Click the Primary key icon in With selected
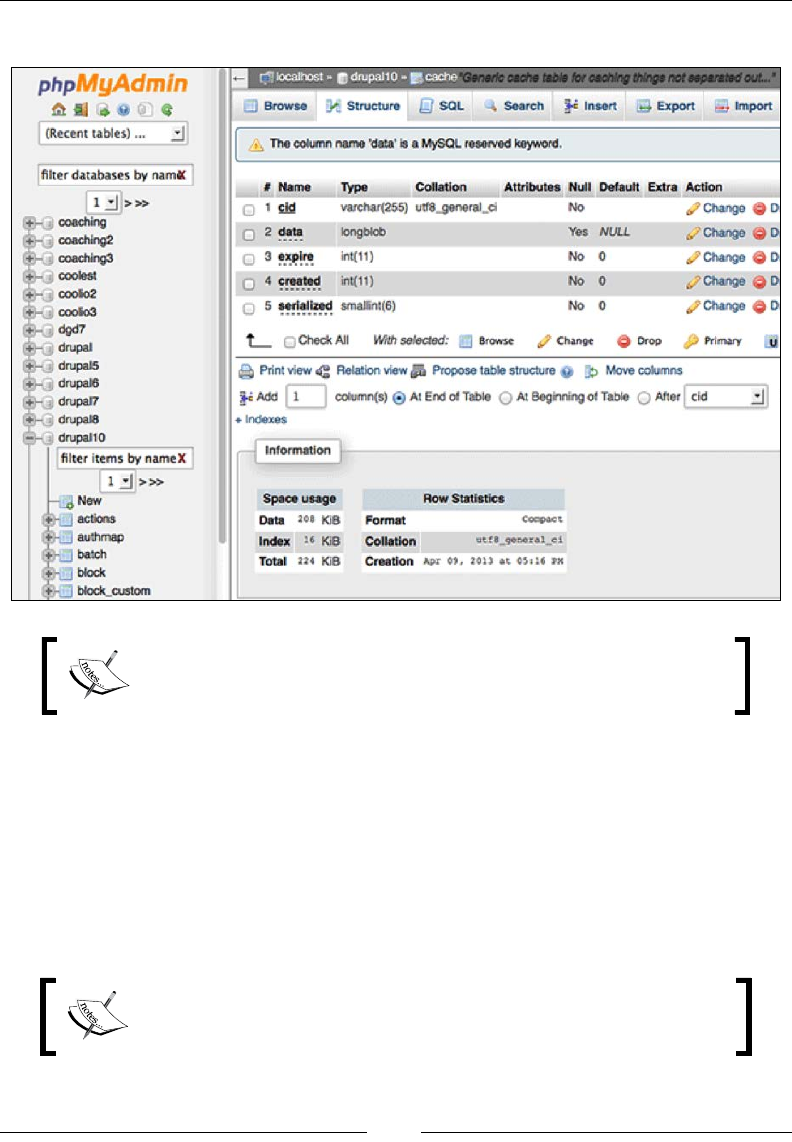This screenshot has height=1142, width=792. coord(691,342)
